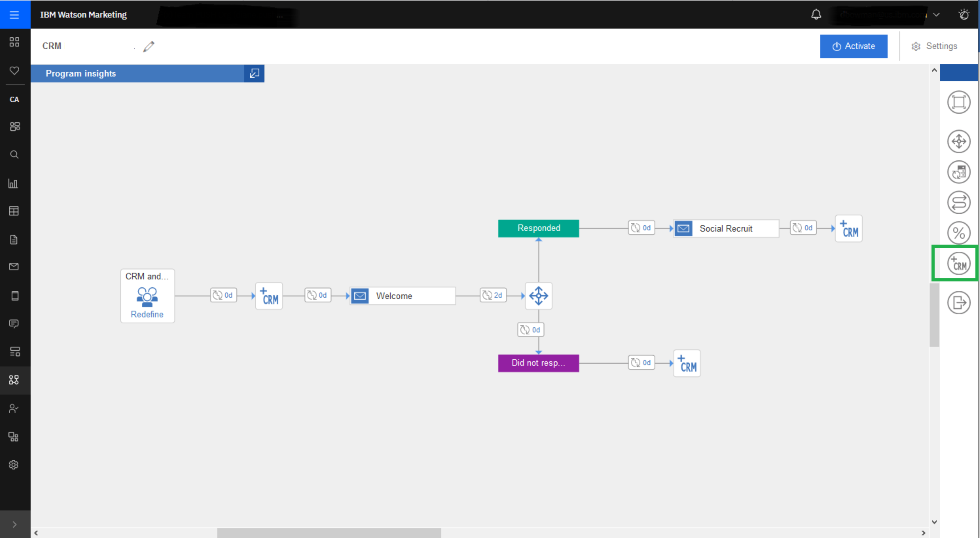This screenshot has width=980, height=538.
Task: Select the green Responded branch label
Action: pyautogui.click(x=539, y=228)
